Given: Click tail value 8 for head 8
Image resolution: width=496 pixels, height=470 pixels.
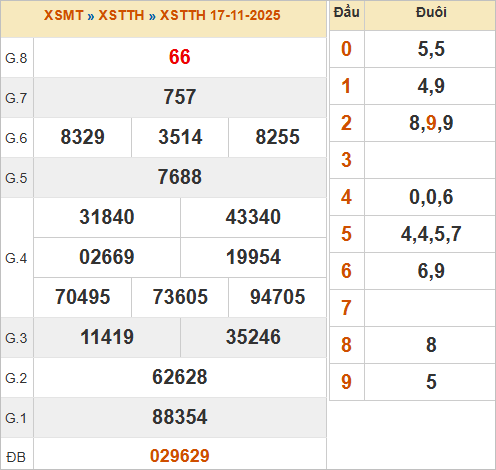Looking at the screenshot, I should click(431, 345).
